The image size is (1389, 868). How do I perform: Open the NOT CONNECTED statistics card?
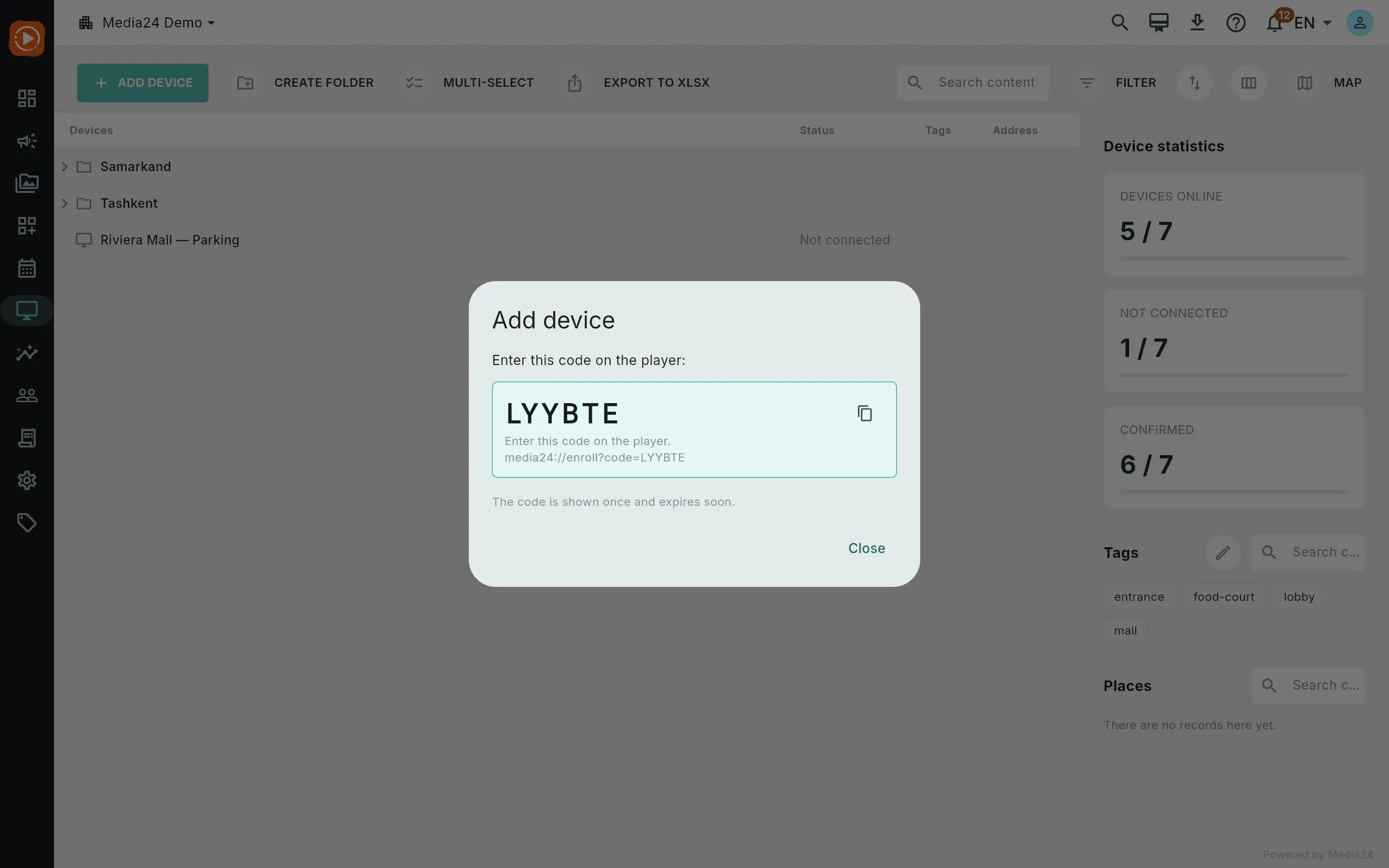click(1233, 341)
